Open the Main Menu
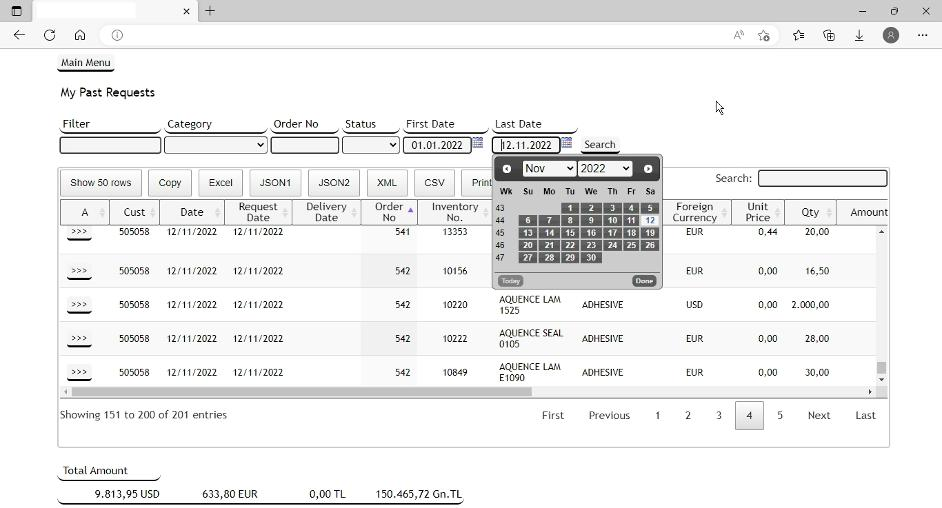The width and height of the screenshot is (942, 508). click(x=85, y=63)
